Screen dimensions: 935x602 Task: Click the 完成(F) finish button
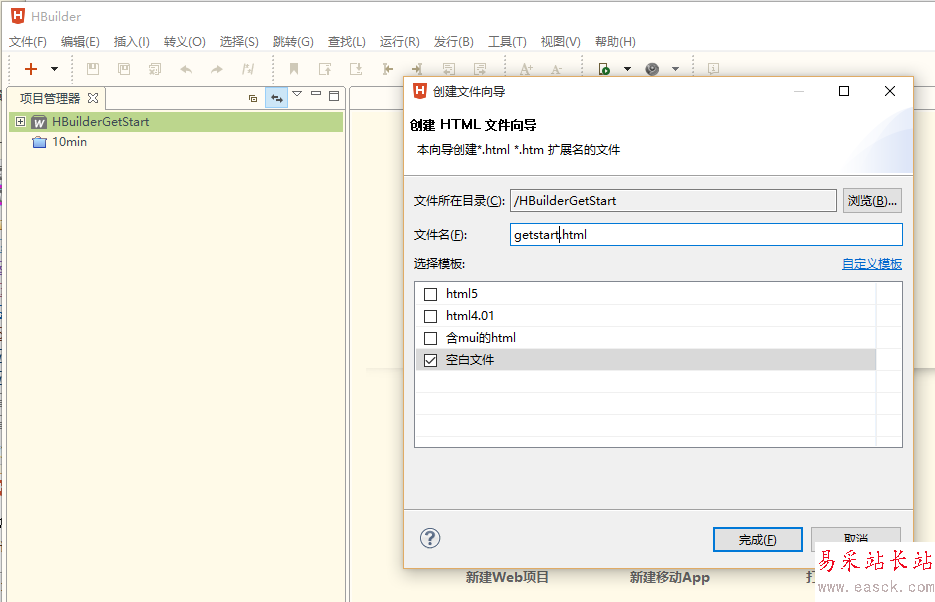(757, 539)
